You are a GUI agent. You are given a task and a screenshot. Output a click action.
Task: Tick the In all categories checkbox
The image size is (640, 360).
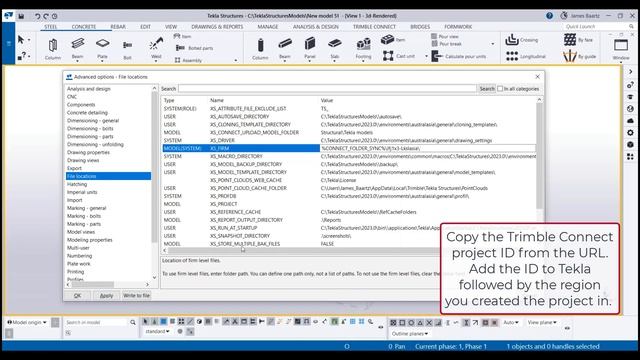500,89
